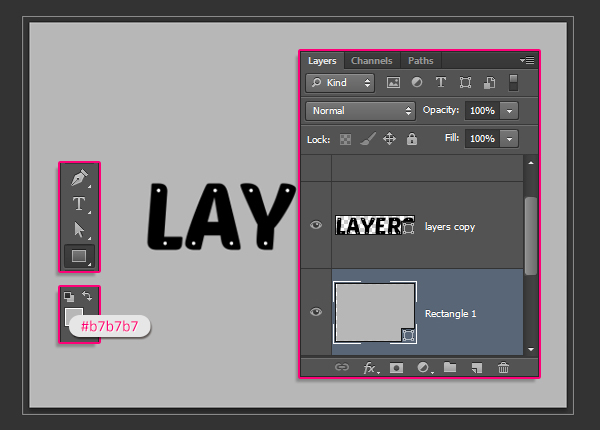
Task: Select the Rectangle 1 layer name
Action: [450, 314]
